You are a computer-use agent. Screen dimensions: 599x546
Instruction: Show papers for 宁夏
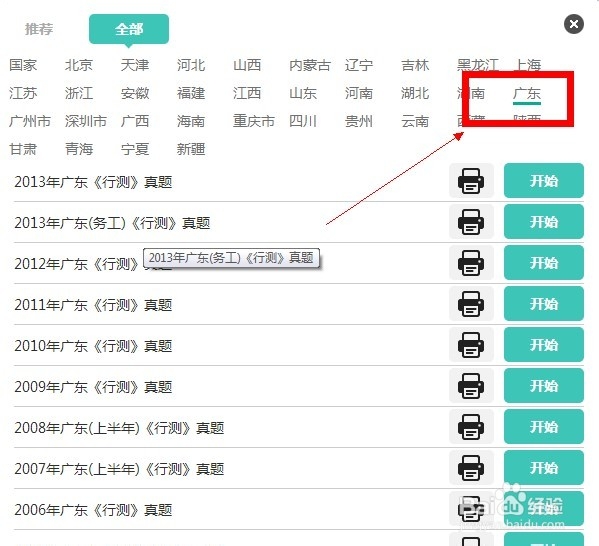click(x=135, y=149)
